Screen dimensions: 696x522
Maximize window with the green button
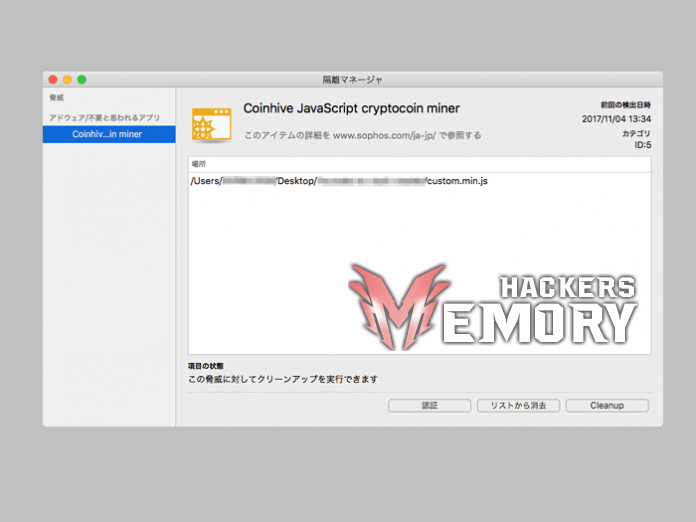pos(82,79)
